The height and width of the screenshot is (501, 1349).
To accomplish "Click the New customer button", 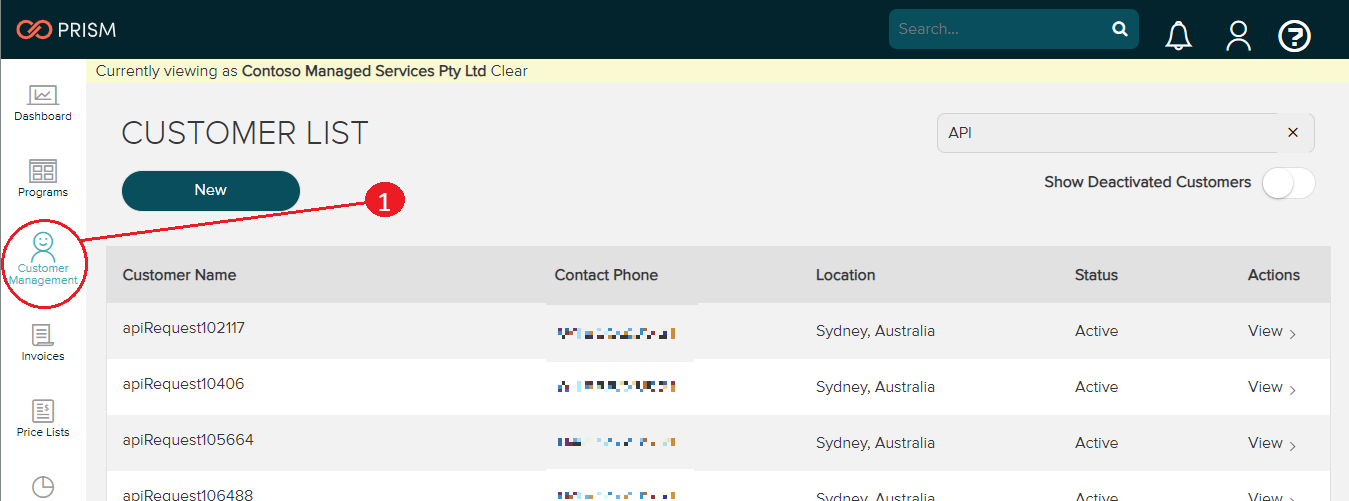I will [211, 190].
